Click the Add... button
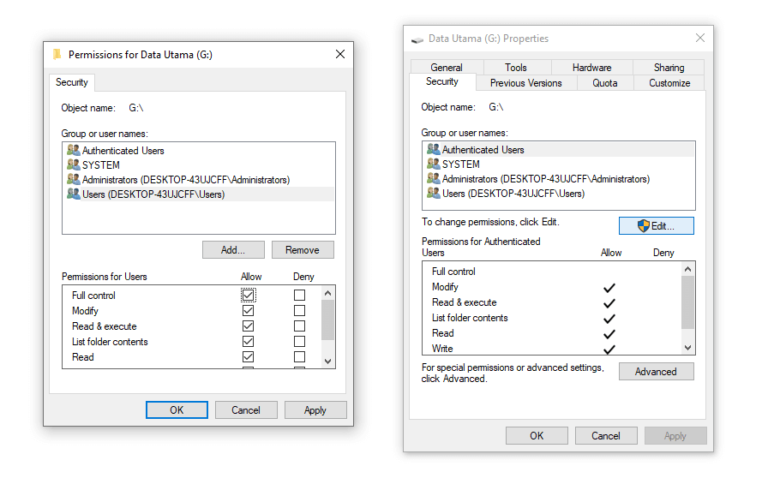Screen dimensions: 768x484 pos(233,250)
